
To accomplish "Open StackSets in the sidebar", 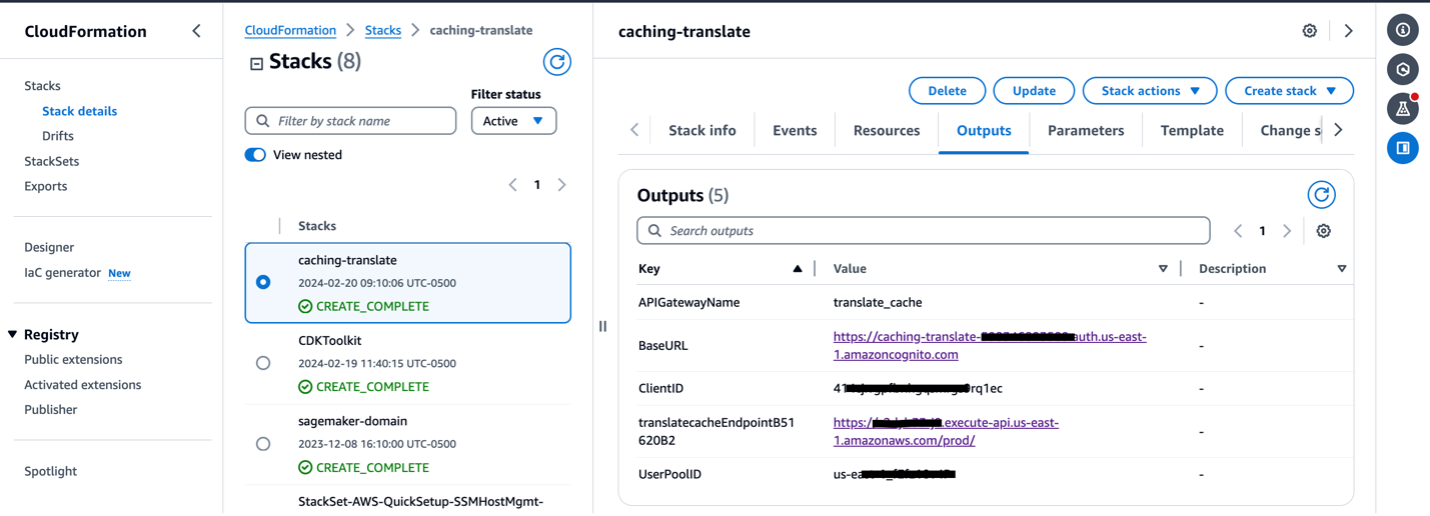I will click(x=51, y=161).
